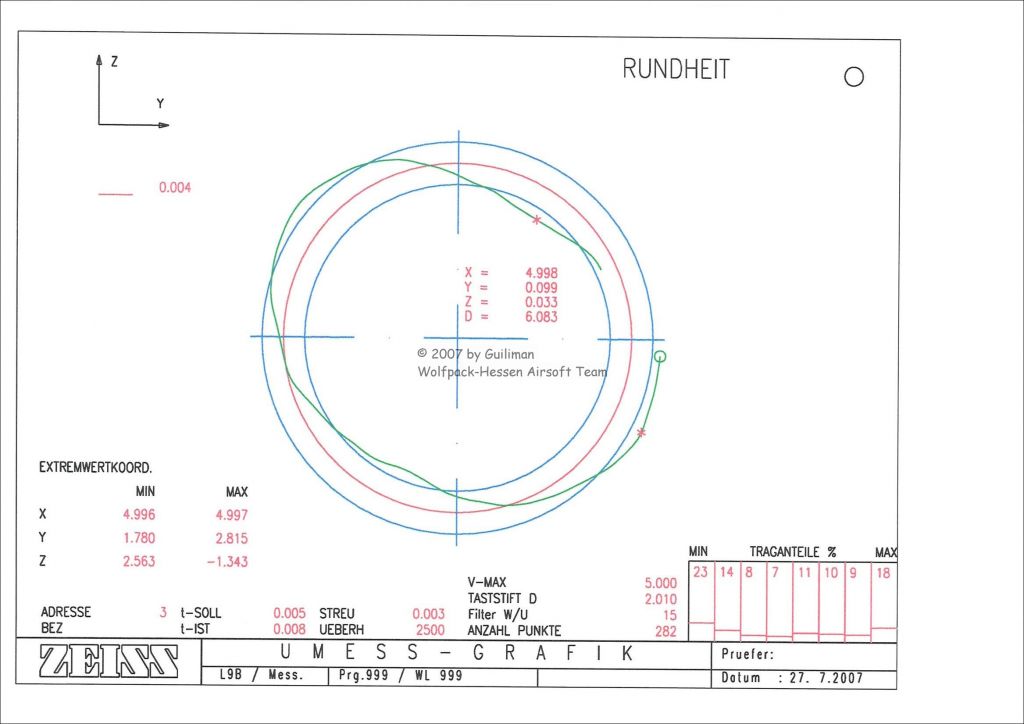Click the ZEISS logo
Viewport: 1024px width, 724px height.
[108, 661]
